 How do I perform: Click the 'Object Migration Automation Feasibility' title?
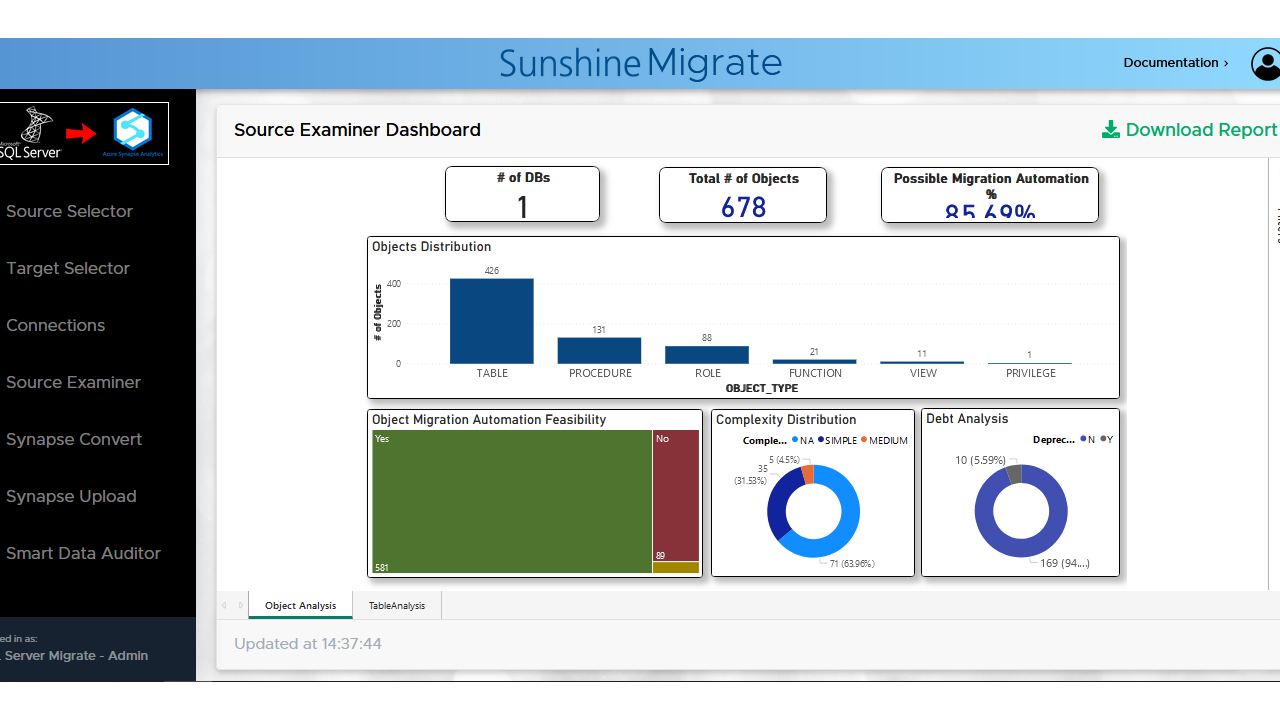(489, 420)
